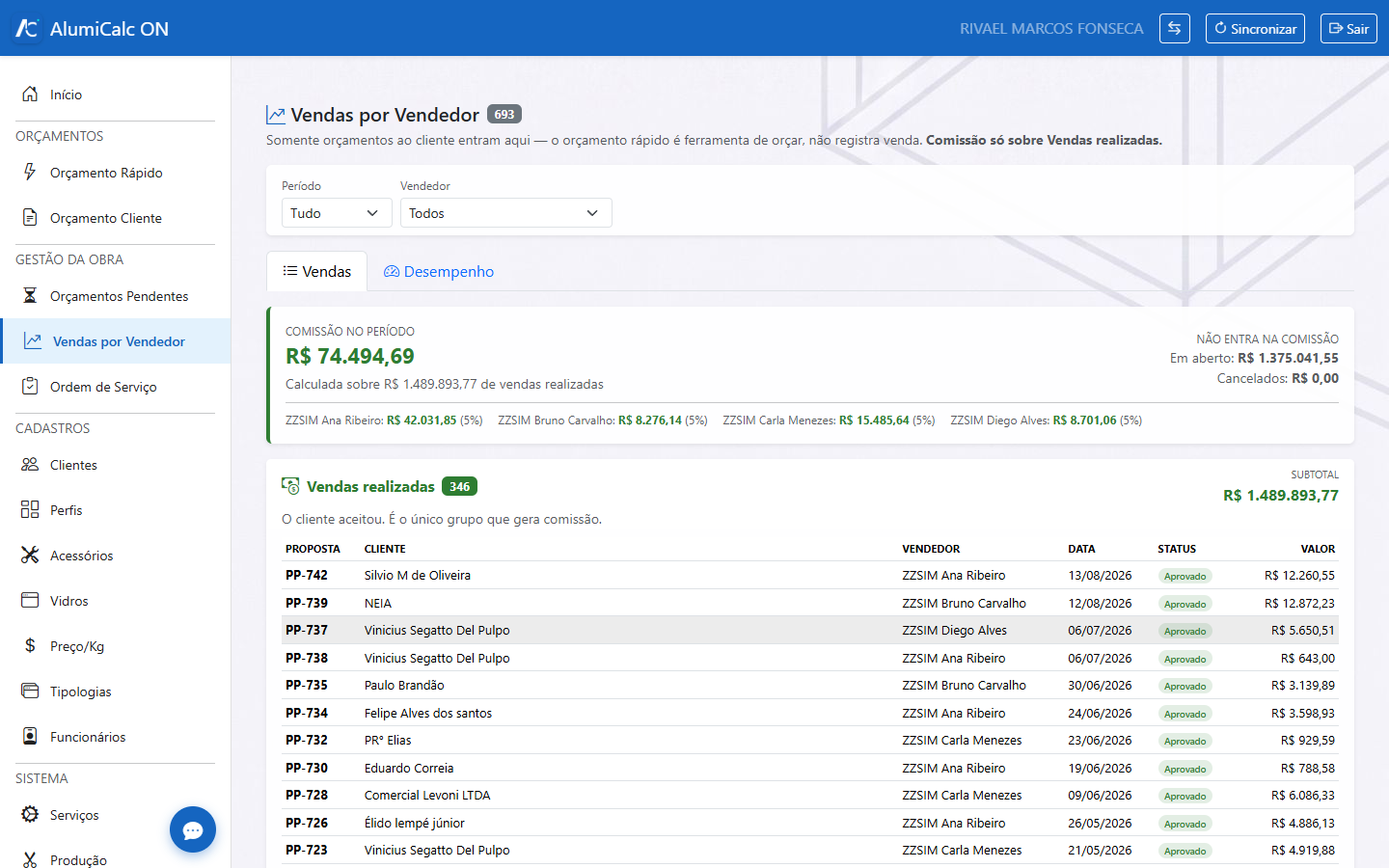Click date 26/05/2026 in PP-726 row
1389x868 pixels.
coord(1100,824)
